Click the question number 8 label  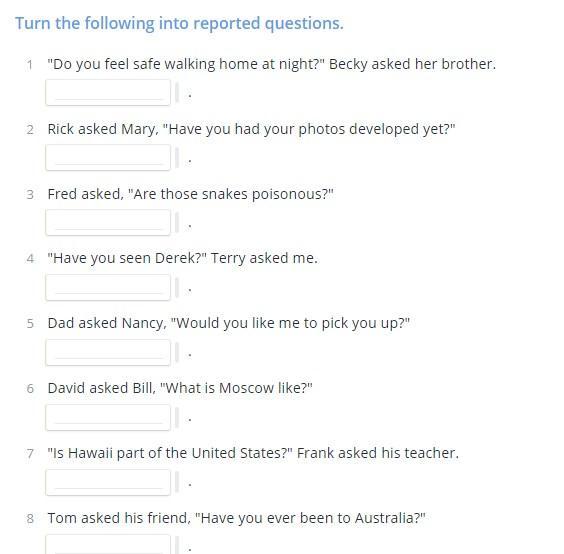pyautogui.click(x=30, y=519)
